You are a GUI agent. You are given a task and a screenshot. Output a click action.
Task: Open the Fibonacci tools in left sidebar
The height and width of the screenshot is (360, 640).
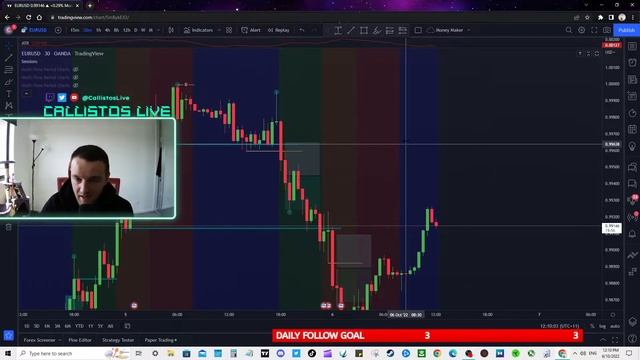(9, 70)
